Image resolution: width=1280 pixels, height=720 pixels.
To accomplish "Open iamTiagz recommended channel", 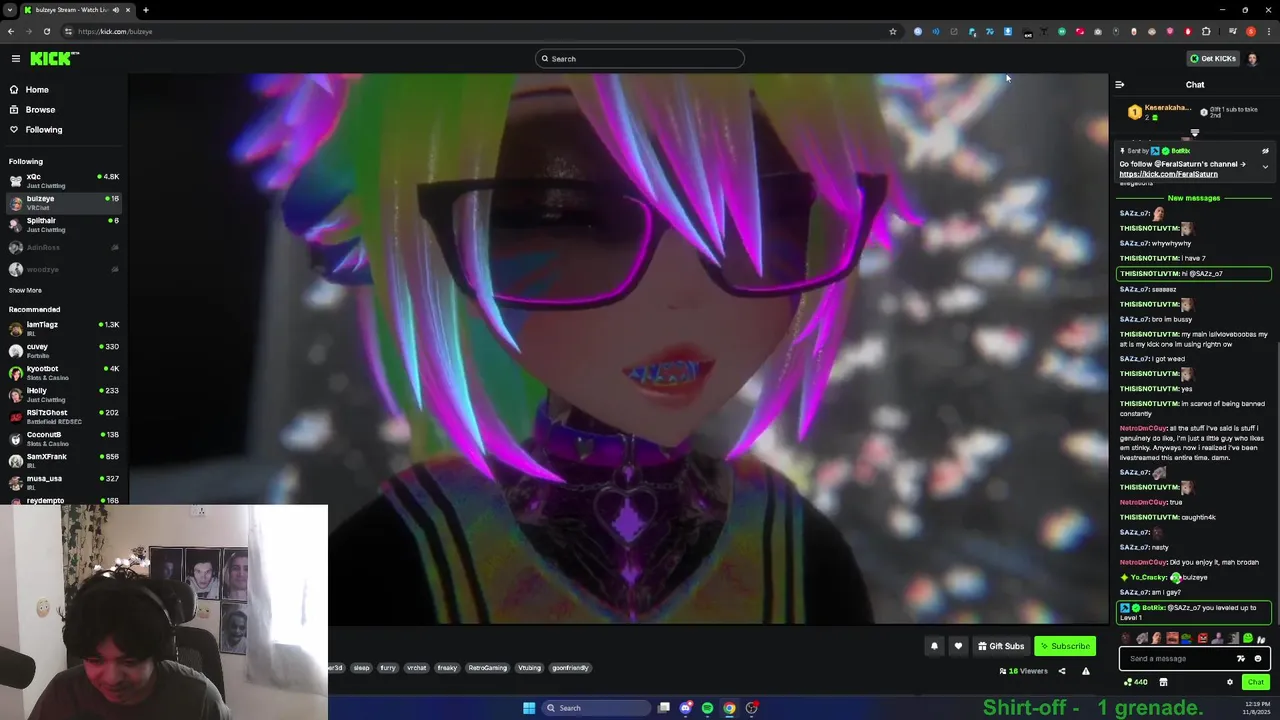I will tap(64, 329).
